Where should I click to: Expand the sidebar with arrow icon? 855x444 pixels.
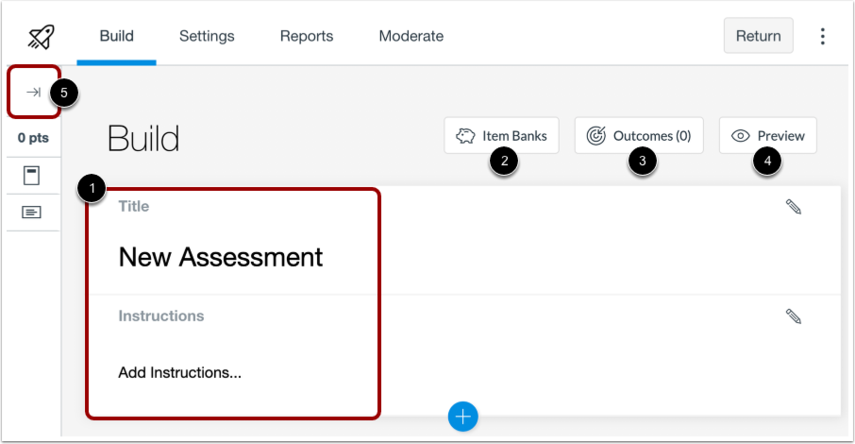[x=33, y=92]
